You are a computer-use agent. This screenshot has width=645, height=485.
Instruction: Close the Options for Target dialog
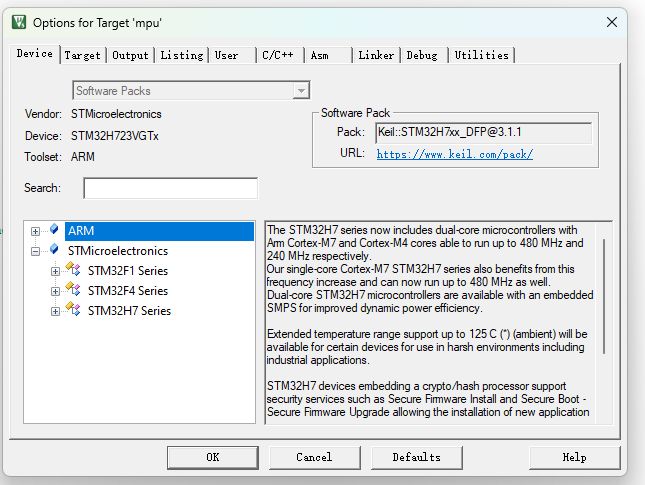point(612,22)
